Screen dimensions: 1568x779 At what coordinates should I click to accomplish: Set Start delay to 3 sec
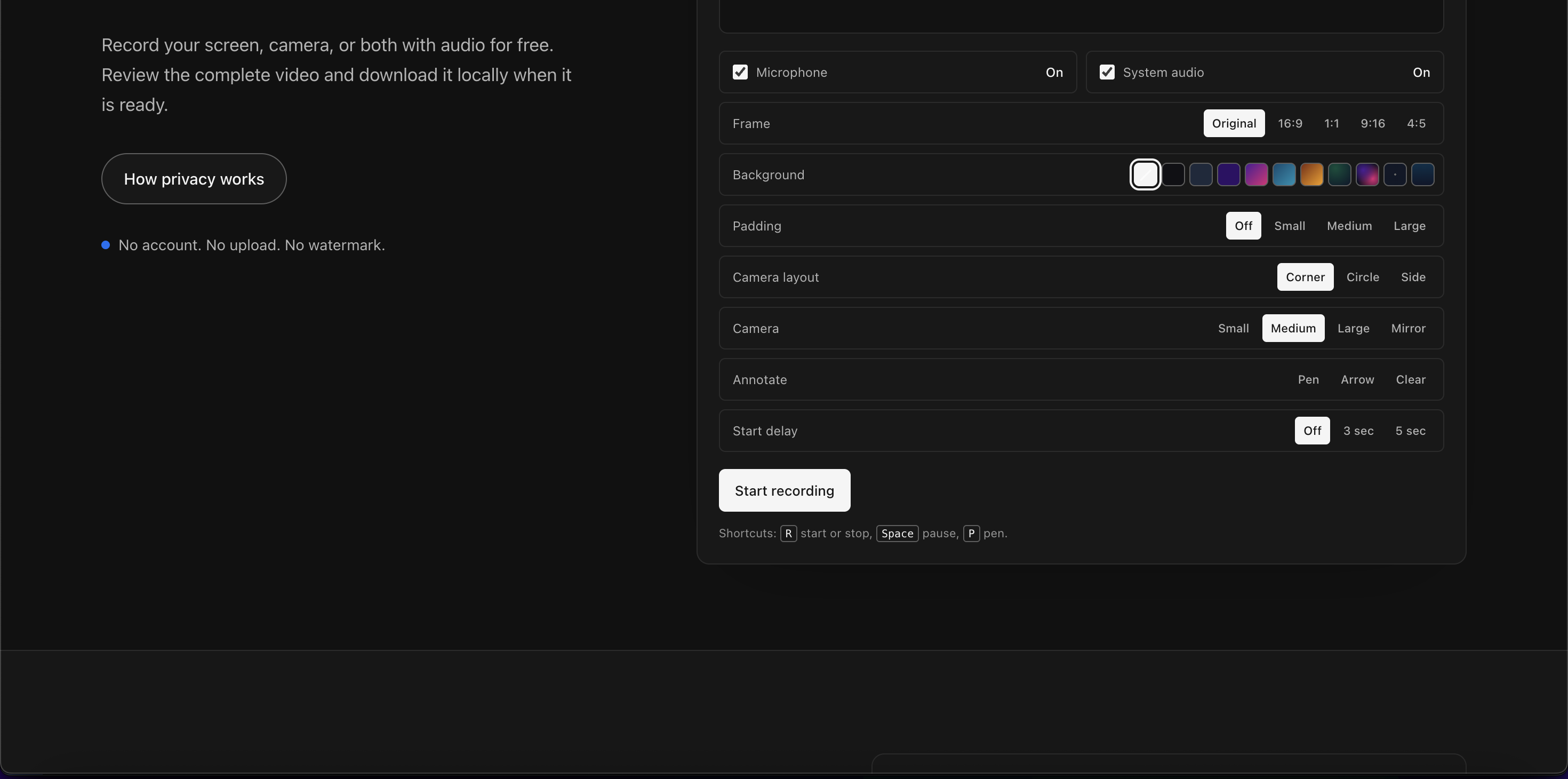click(1358, 431)
